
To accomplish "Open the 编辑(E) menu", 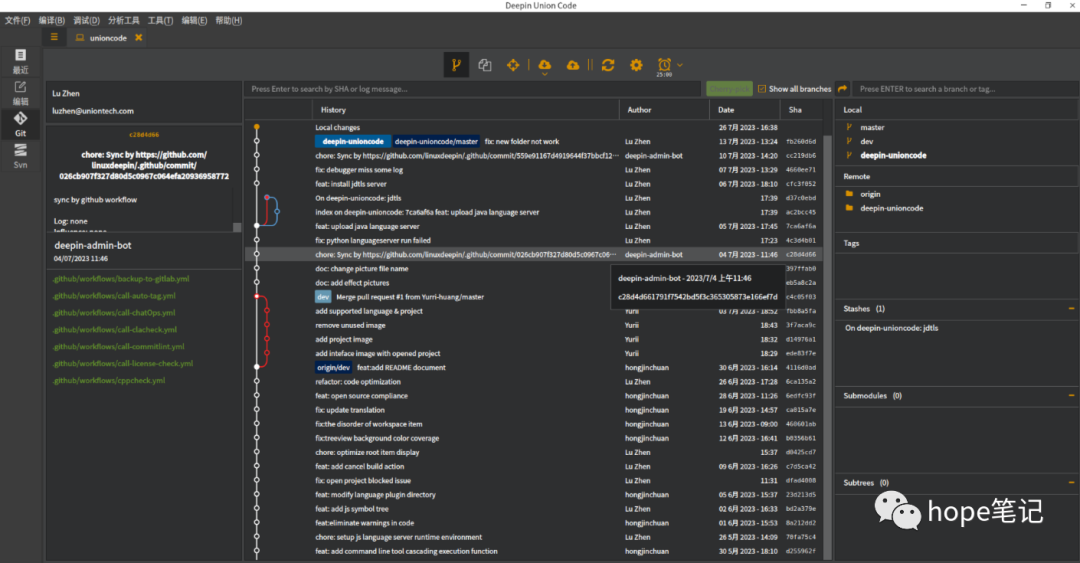I will pyautogui.click(x=194, y=21).
